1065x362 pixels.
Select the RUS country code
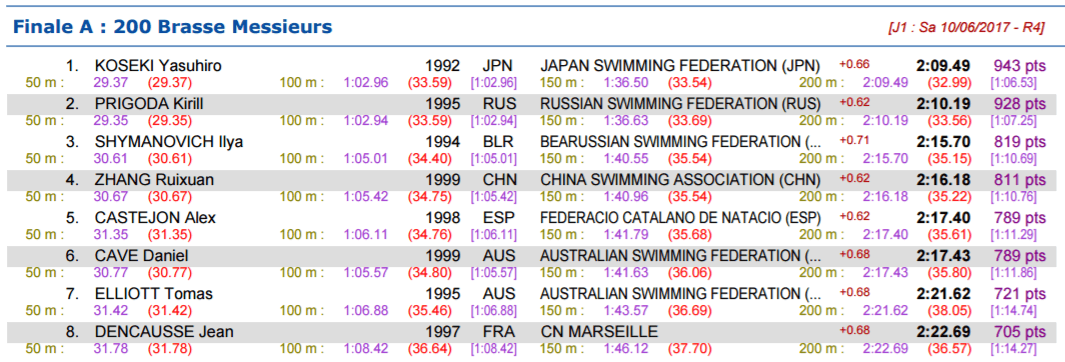(x=499, y=104)
